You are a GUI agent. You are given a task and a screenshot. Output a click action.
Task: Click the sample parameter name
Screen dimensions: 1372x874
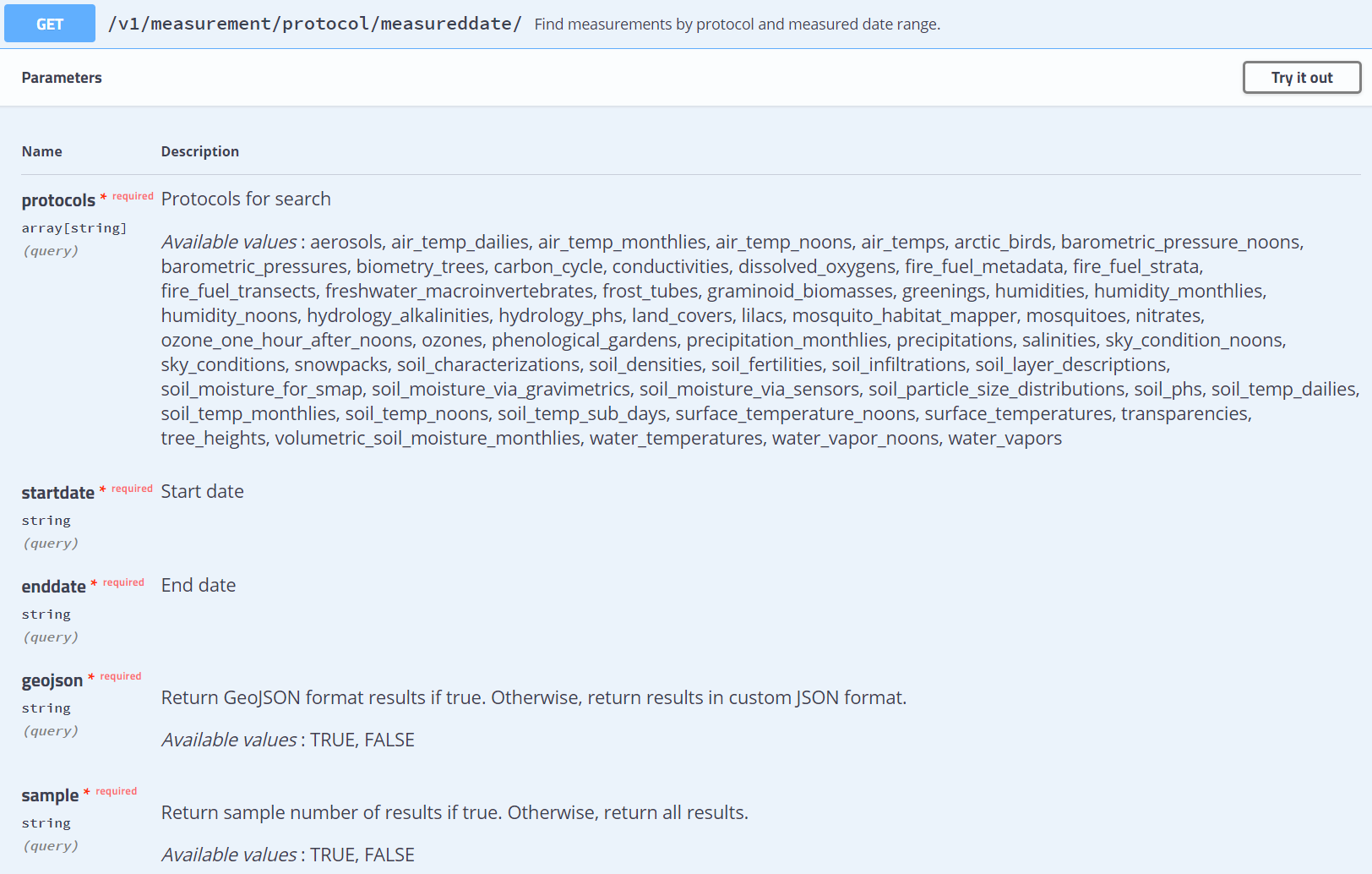point(50,795)
